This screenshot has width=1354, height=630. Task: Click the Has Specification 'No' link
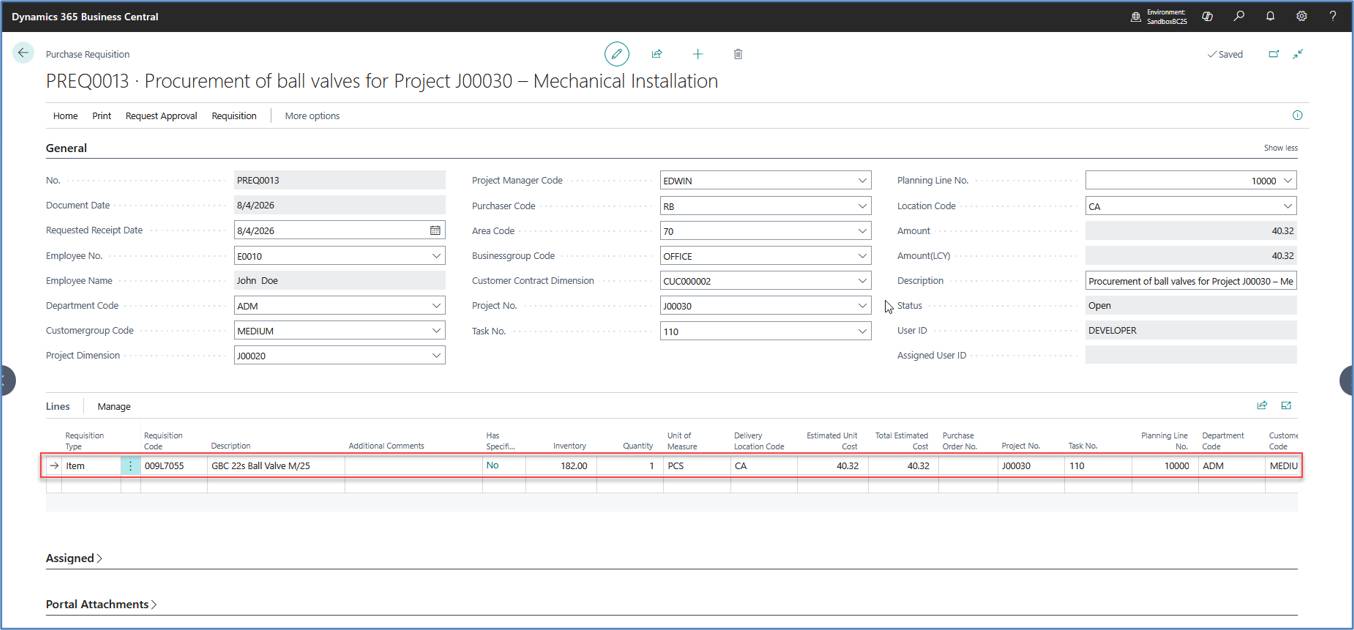492,465
